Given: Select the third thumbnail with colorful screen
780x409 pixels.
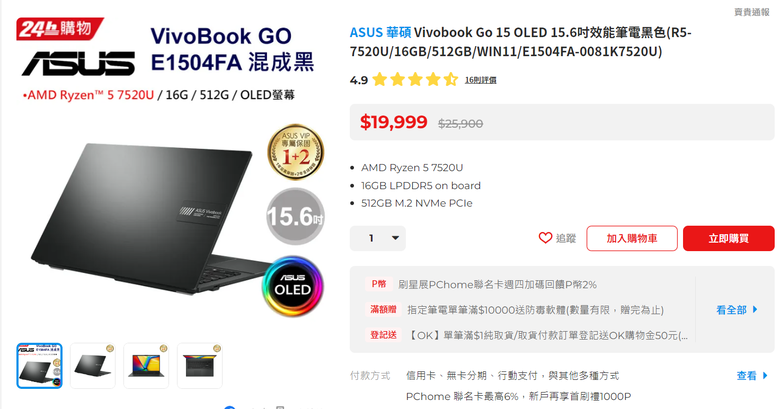Looking at the screenshot, I should (x=146, y=366).
